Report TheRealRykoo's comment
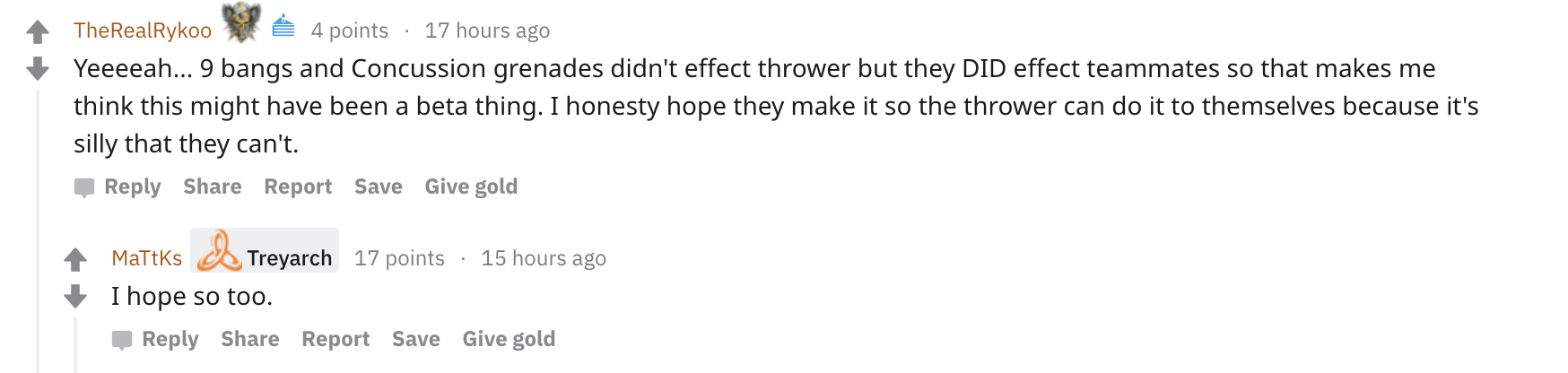 click(298, 186)
